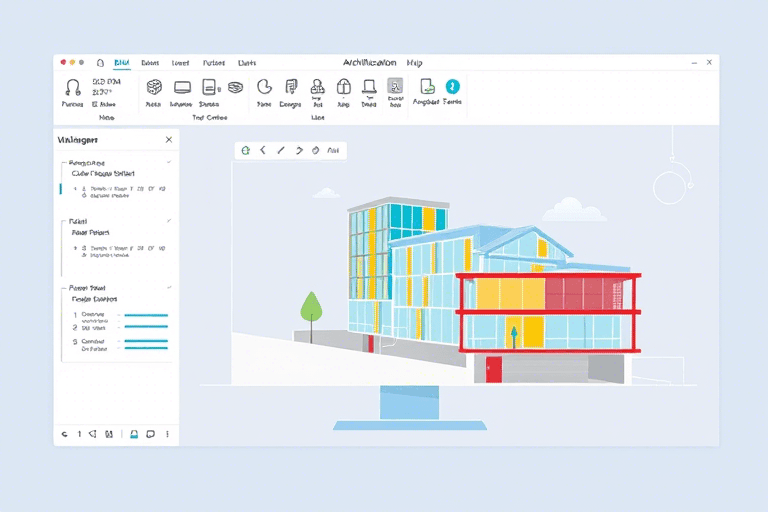Click the pie chart icon in the ribbon
The height and width of the screenshot is (512, 768).
coord(264,87)
